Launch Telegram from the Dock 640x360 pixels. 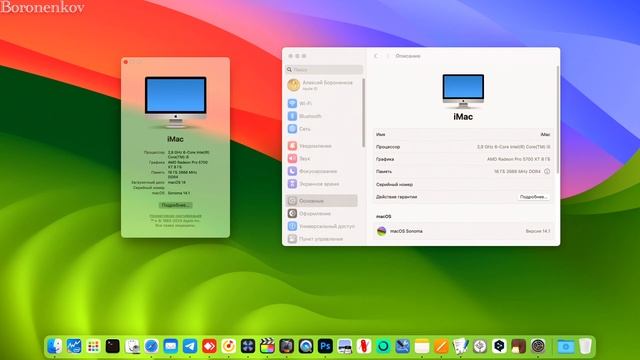(190, 346)
